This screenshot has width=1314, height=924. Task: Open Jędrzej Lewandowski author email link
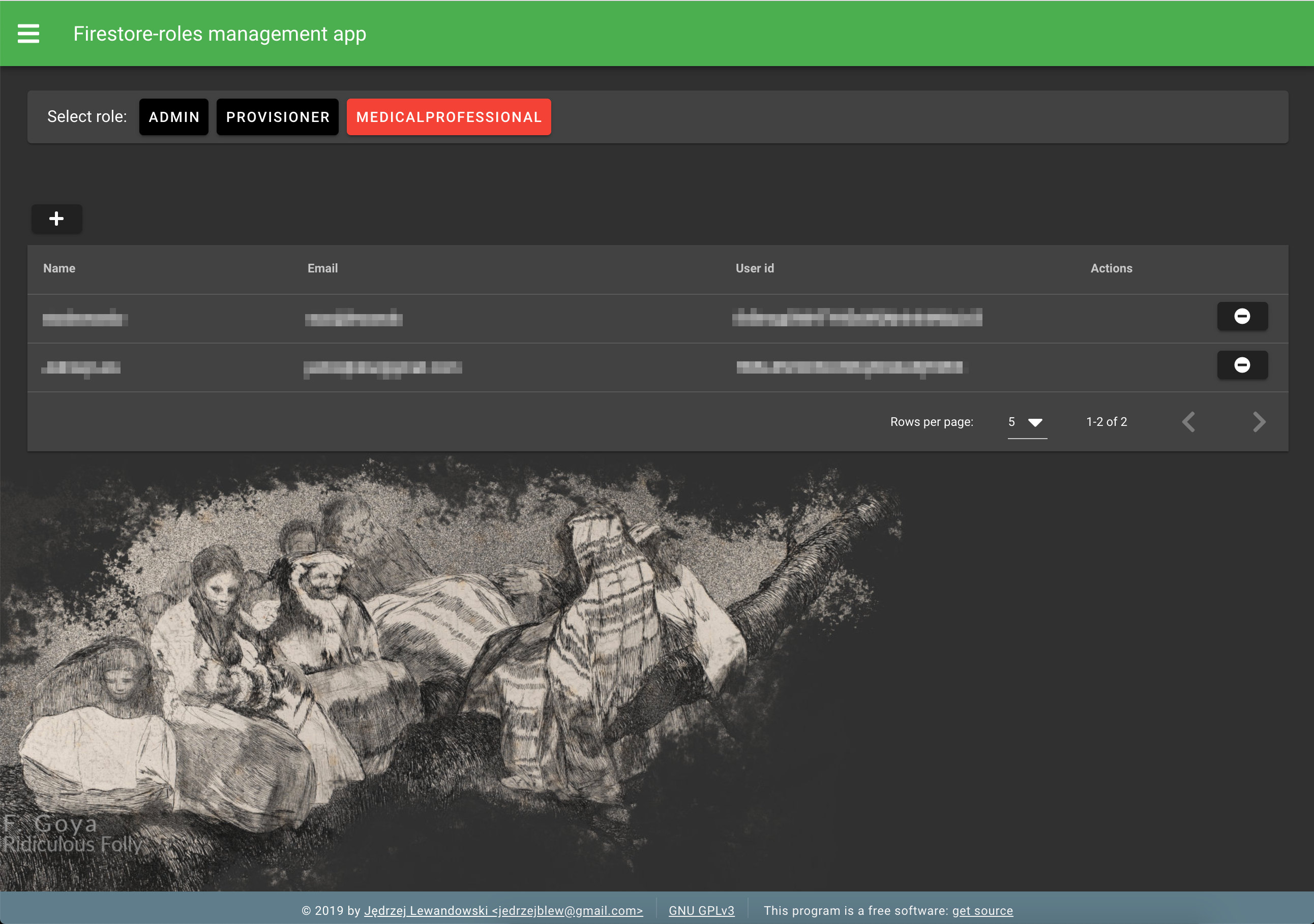pos(503,911)
